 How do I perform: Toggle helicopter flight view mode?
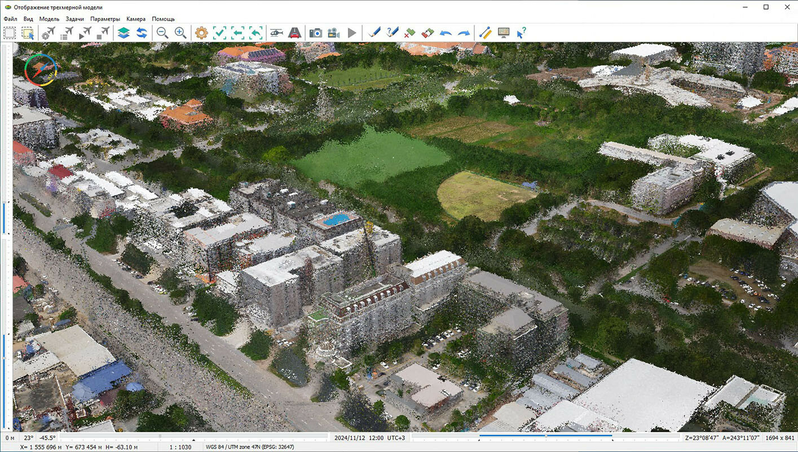point(277,32)
